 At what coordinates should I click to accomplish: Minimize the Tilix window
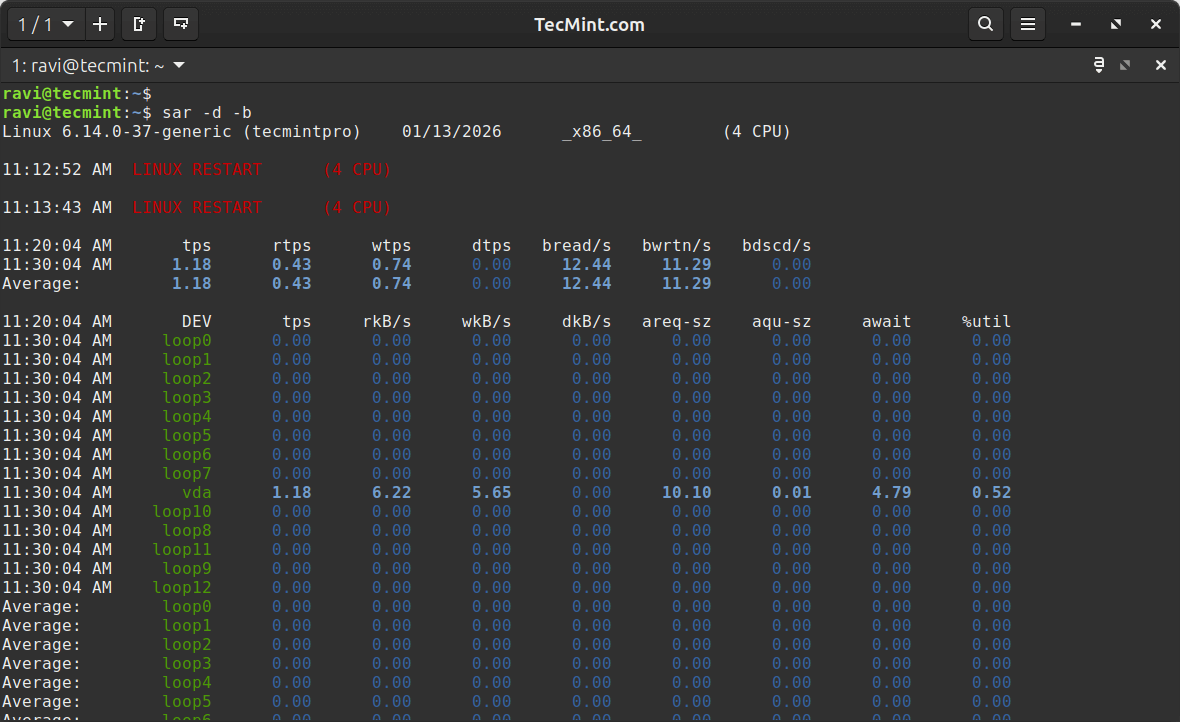[x=1074, y=23]
